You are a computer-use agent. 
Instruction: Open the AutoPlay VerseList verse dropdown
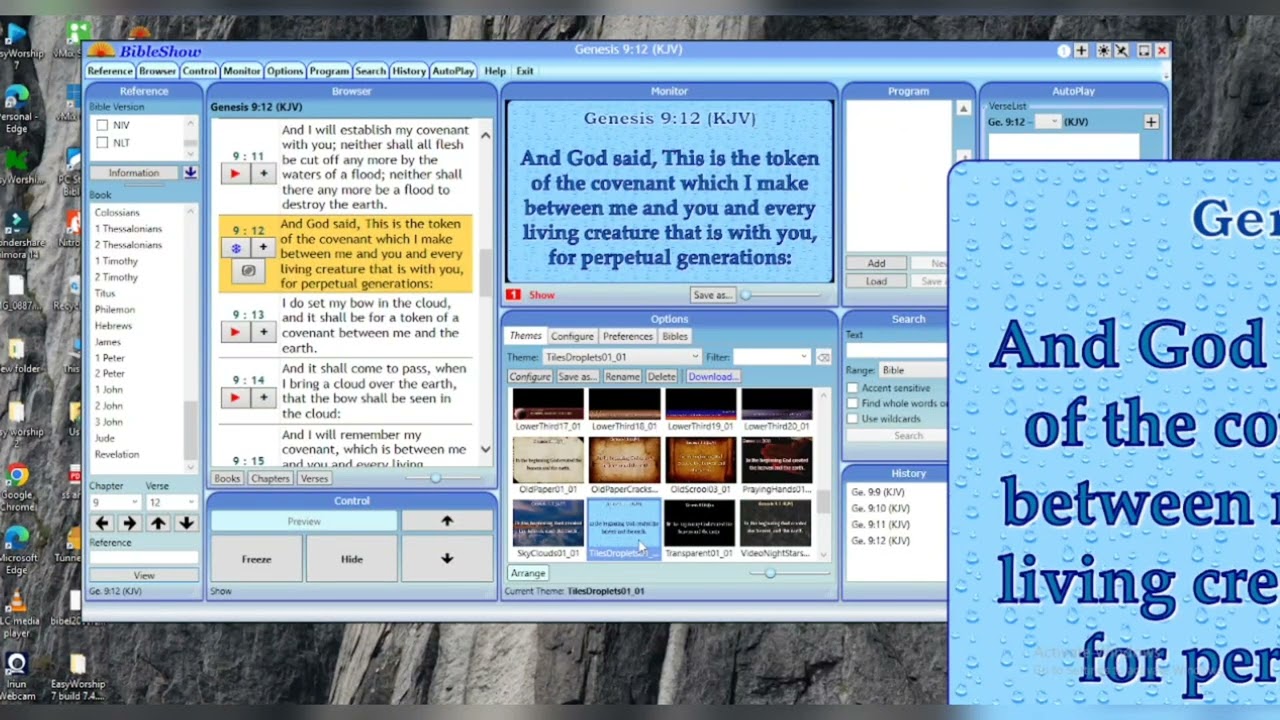point(1046,122)
